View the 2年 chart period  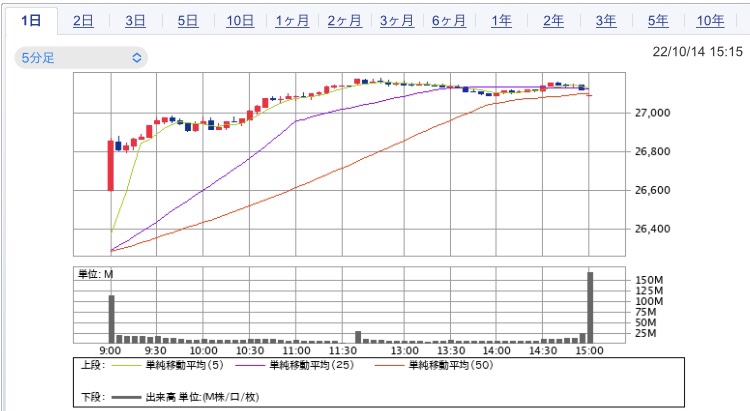553,21
